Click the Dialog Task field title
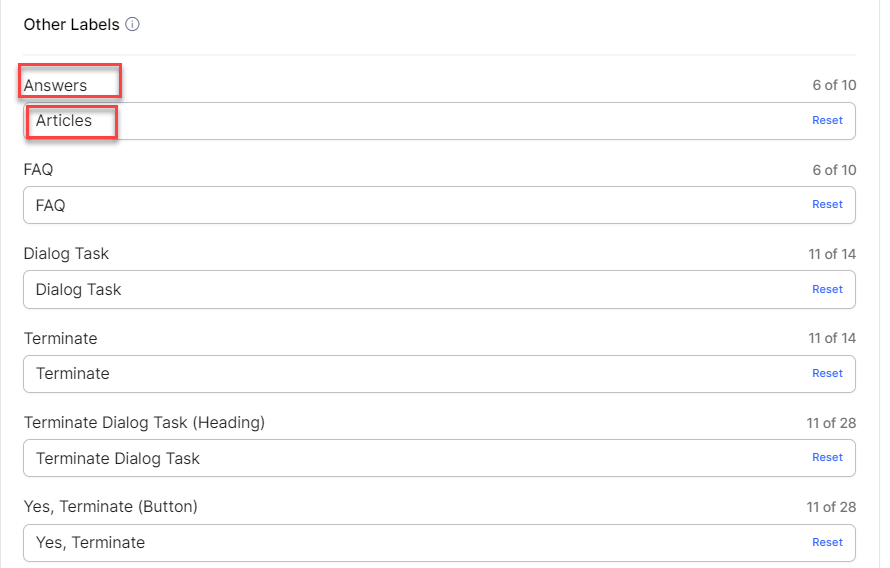 pyautogui.click(x=66, y=254)
